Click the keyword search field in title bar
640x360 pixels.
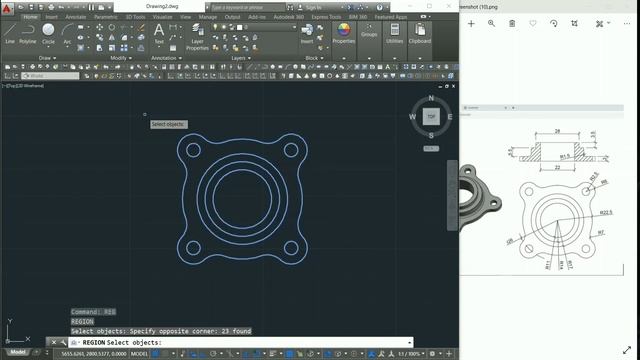click(248, 7)
